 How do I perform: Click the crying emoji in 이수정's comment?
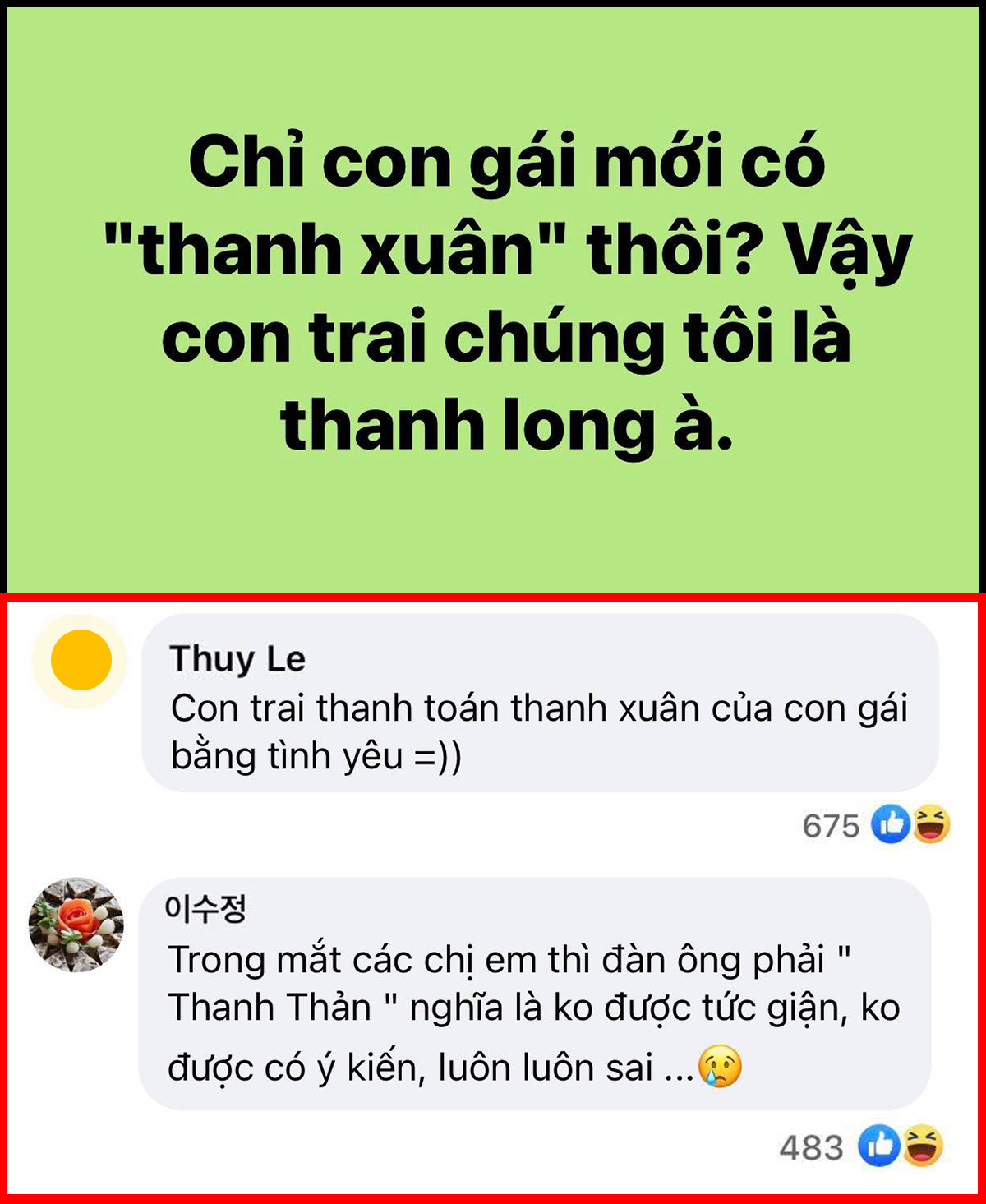click(720, 1066)
